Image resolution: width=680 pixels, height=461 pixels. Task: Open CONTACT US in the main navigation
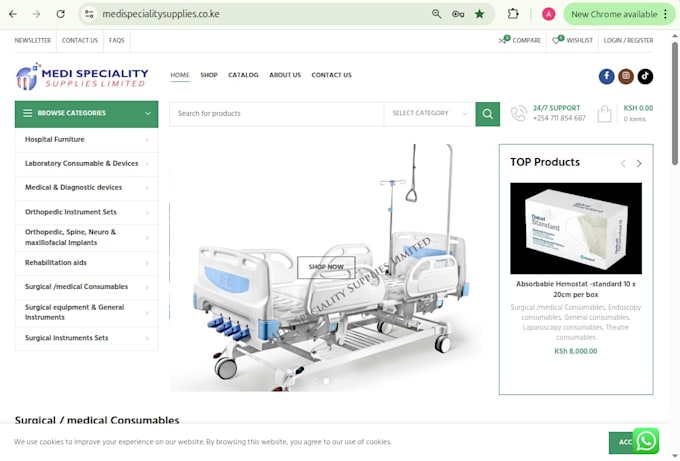pyautogui.click(x=331, y=75)
